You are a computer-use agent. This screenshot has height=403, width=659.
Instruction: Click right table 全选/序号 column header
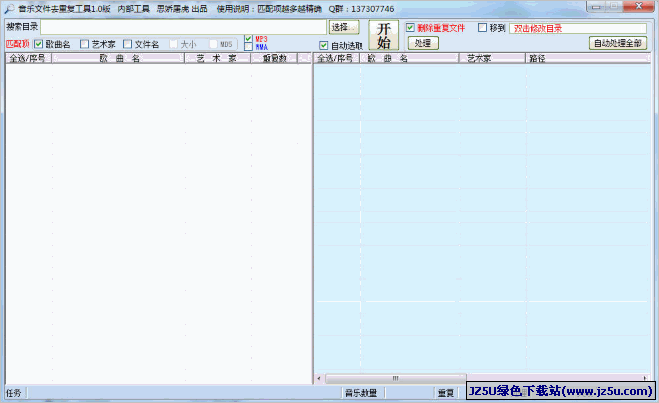click(x=337, y=58)
